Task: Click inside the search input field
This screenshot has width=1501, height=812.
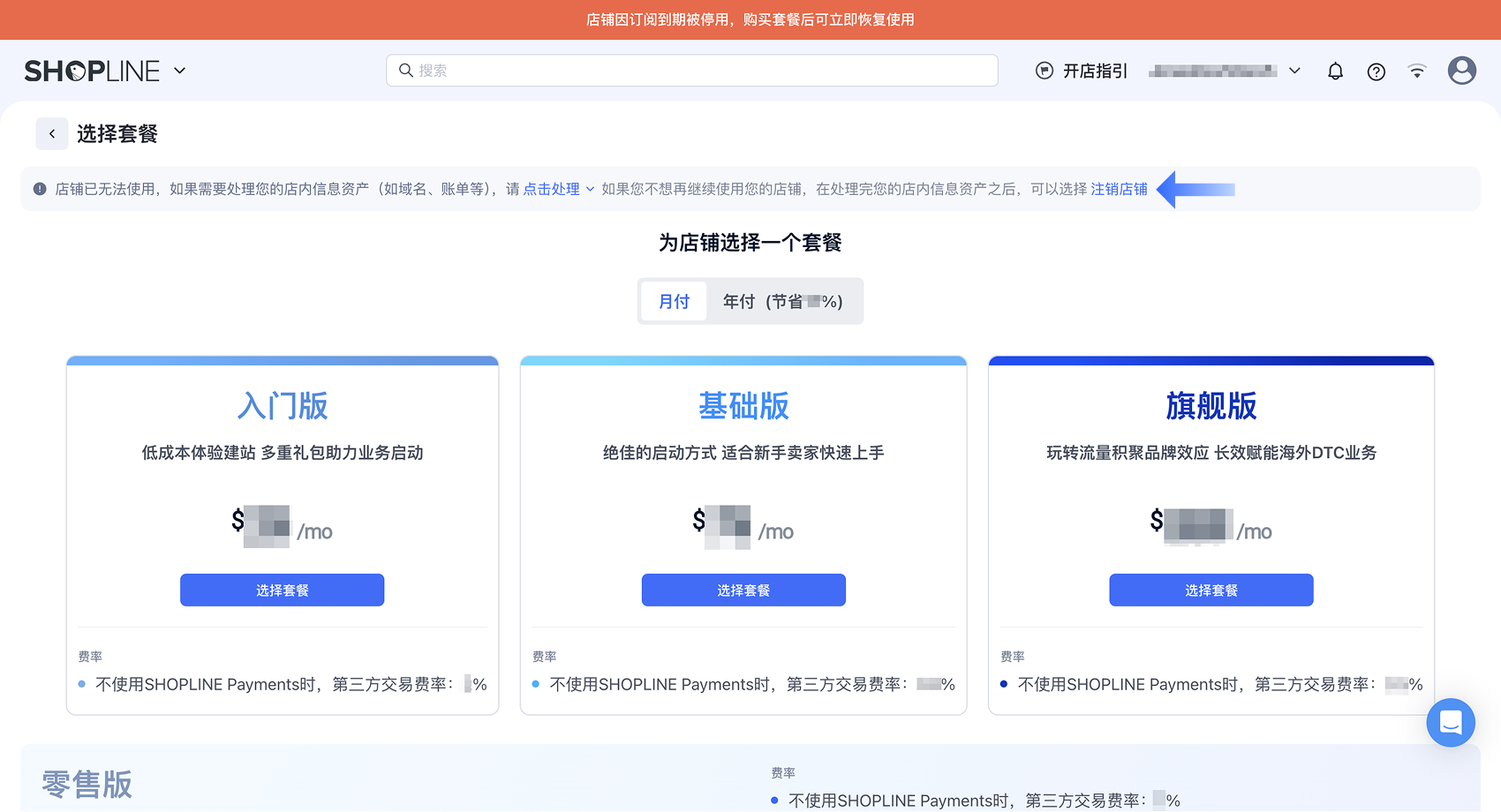Action: pos(689,70)
